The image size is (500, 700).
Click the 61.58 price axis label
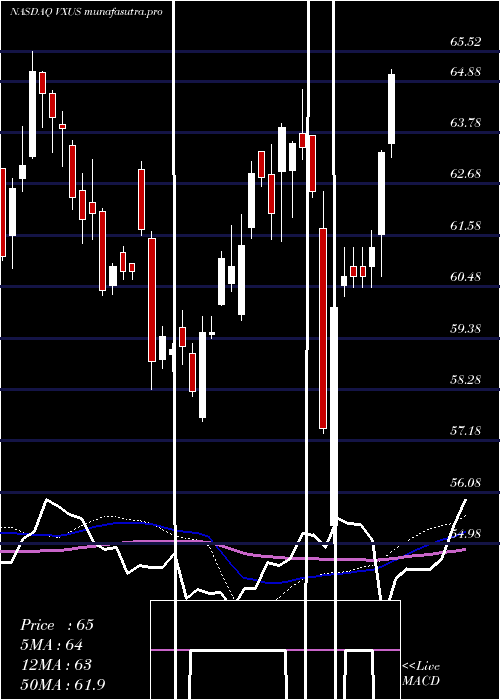coord(466,225)
